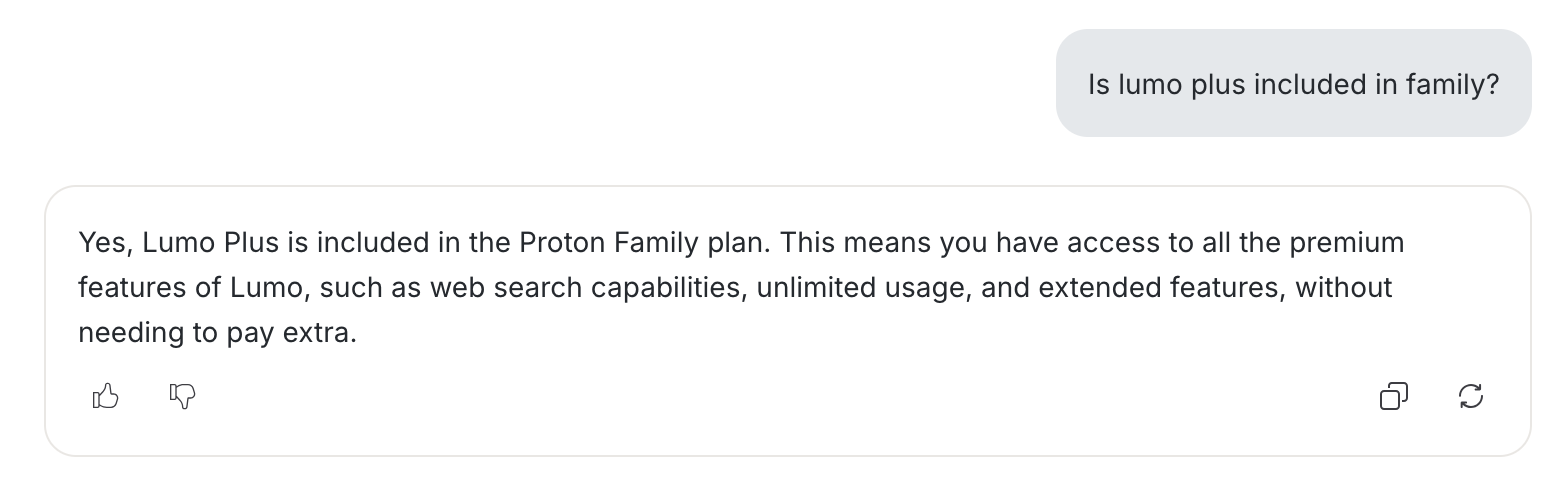Click "needing to pay extra" text
This screenshot has width=1562, height=480.
click(x=216, y=333)
